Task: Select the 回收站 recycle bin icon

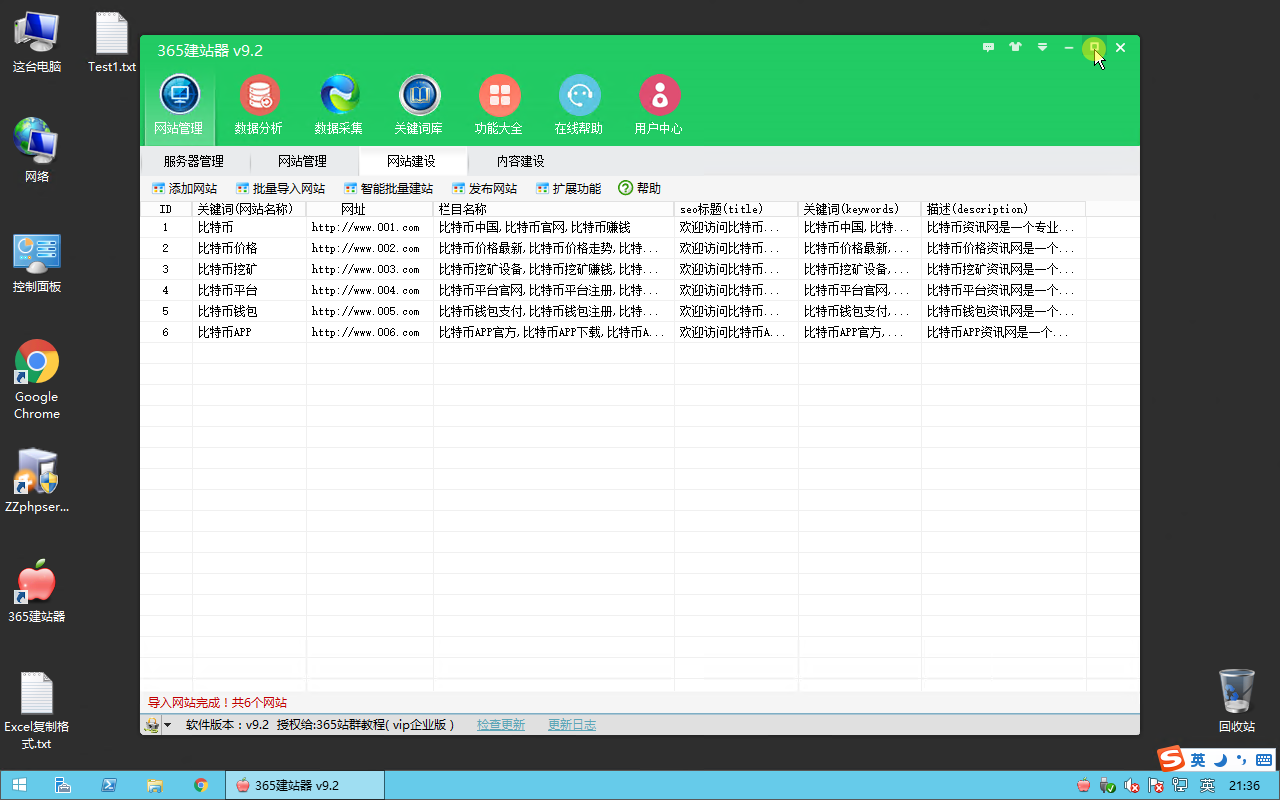Action: 1237,700
